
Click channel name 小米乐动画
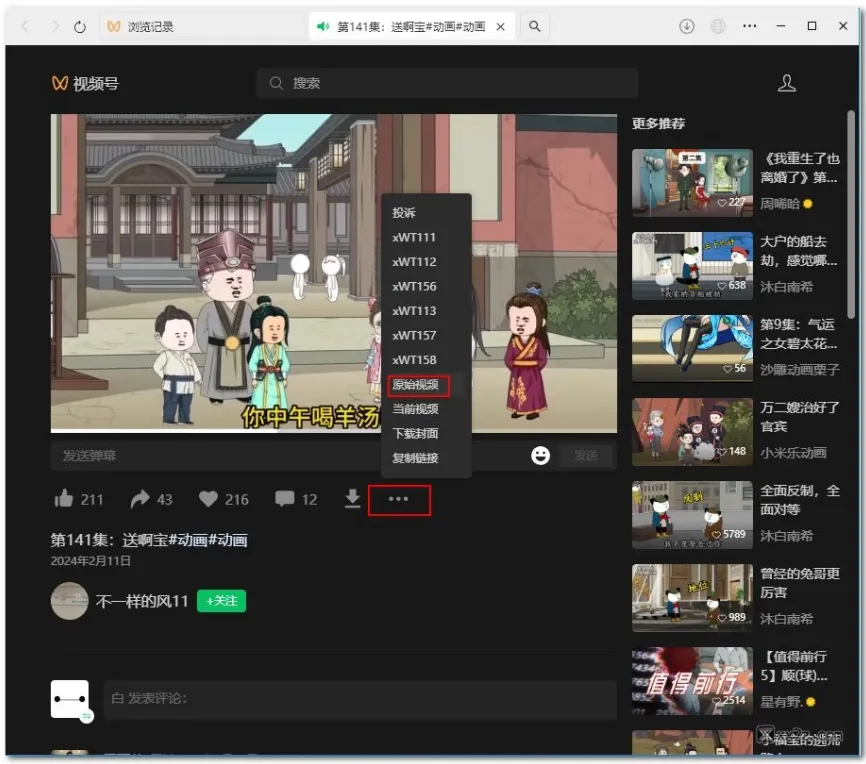[793, 453]
